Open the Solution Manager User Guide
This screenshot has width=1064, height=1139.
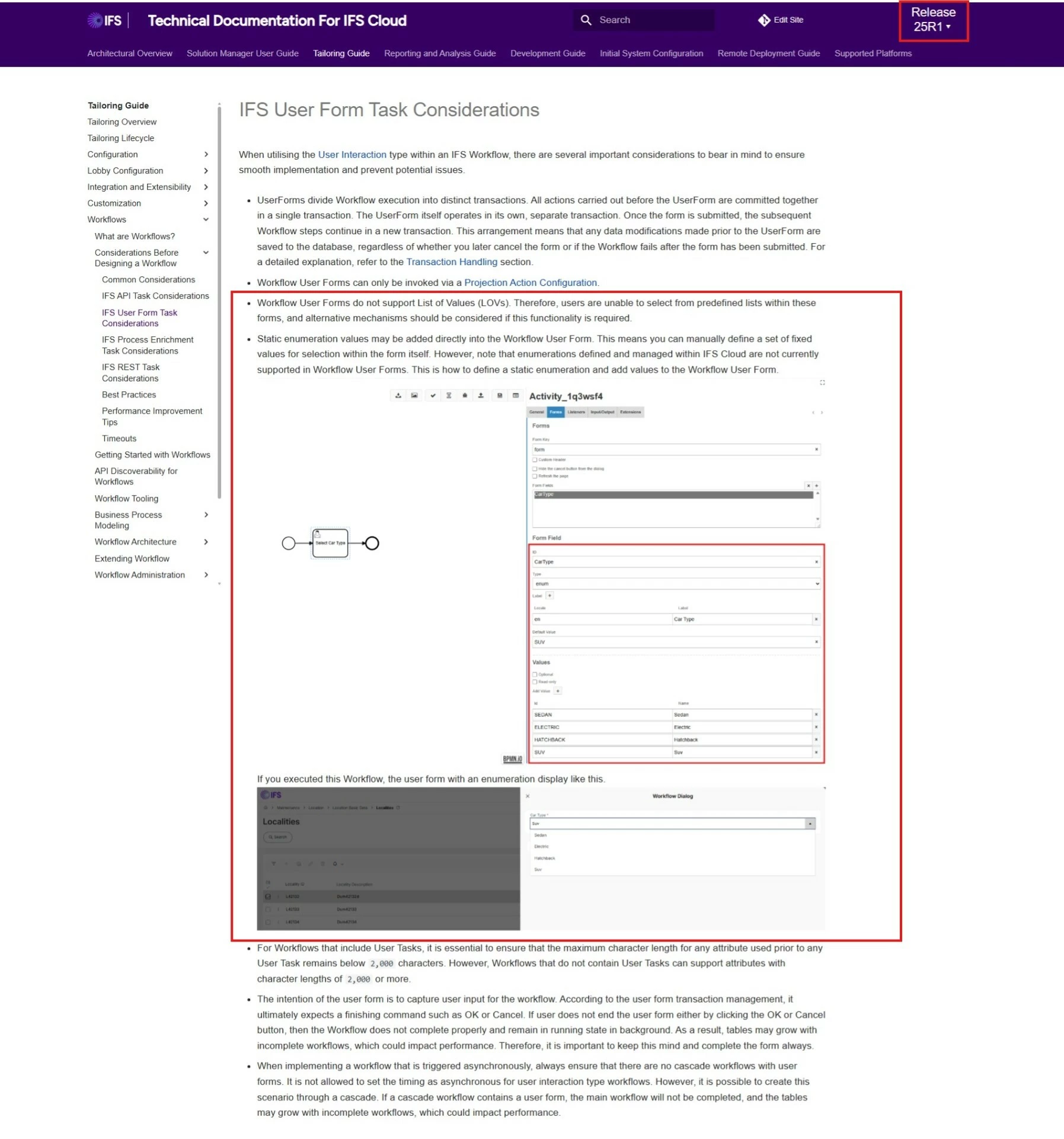[242, 53]
